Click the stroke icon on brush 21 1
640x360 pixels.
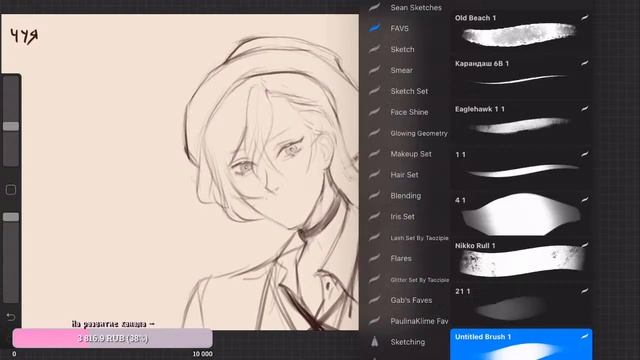(584, 291)
